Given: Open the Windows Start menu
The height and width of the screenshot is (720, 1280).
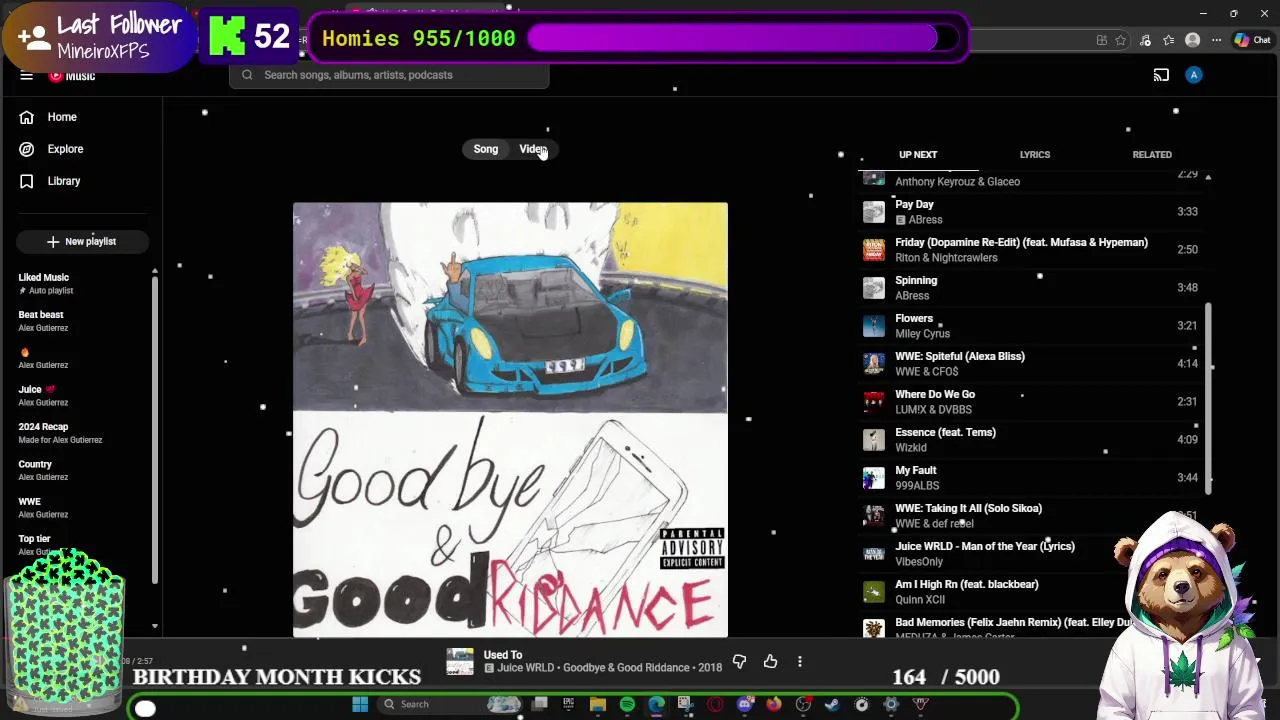Looking at the screenshot, I should pyautogui.click(x=360, y=704).
